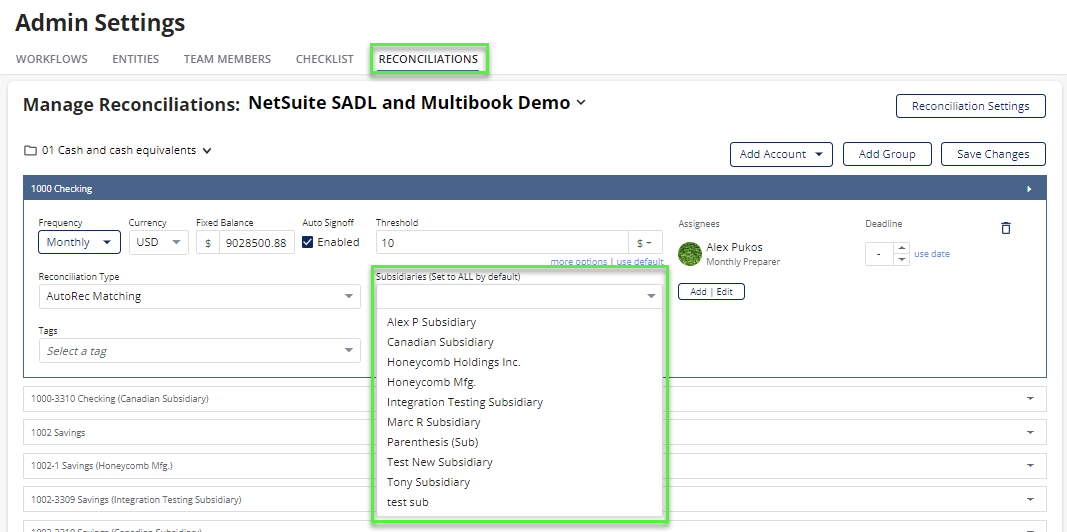Click the Deadline value field

coord(880,254)
